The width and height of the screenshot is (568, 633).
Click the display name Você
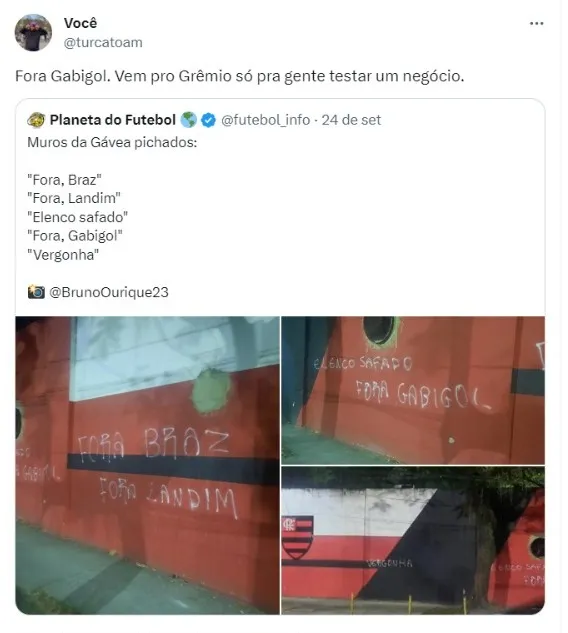(80, 23)
